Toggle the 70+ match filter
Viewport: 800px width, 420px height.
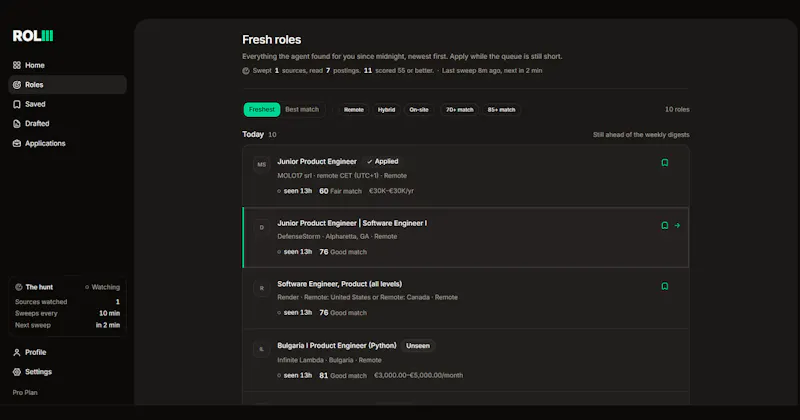click(460, 110)
